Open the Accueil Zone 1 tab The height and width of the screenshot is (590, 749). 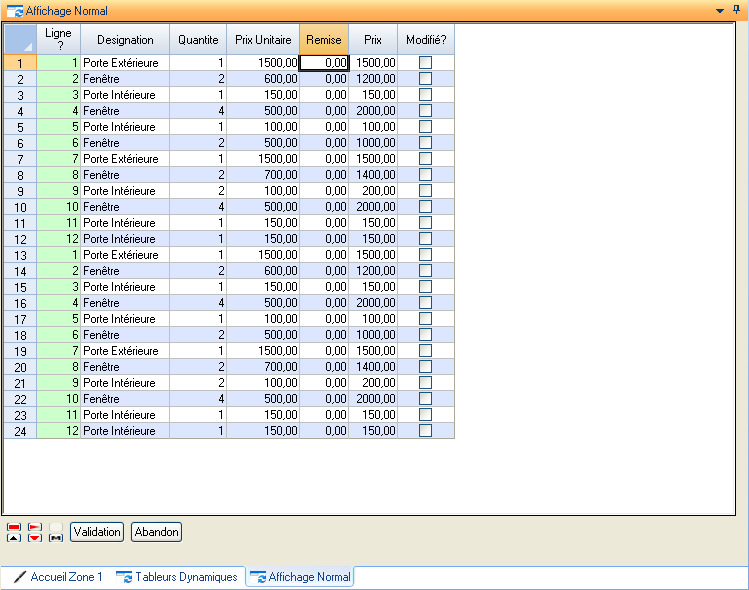[58, 577]
